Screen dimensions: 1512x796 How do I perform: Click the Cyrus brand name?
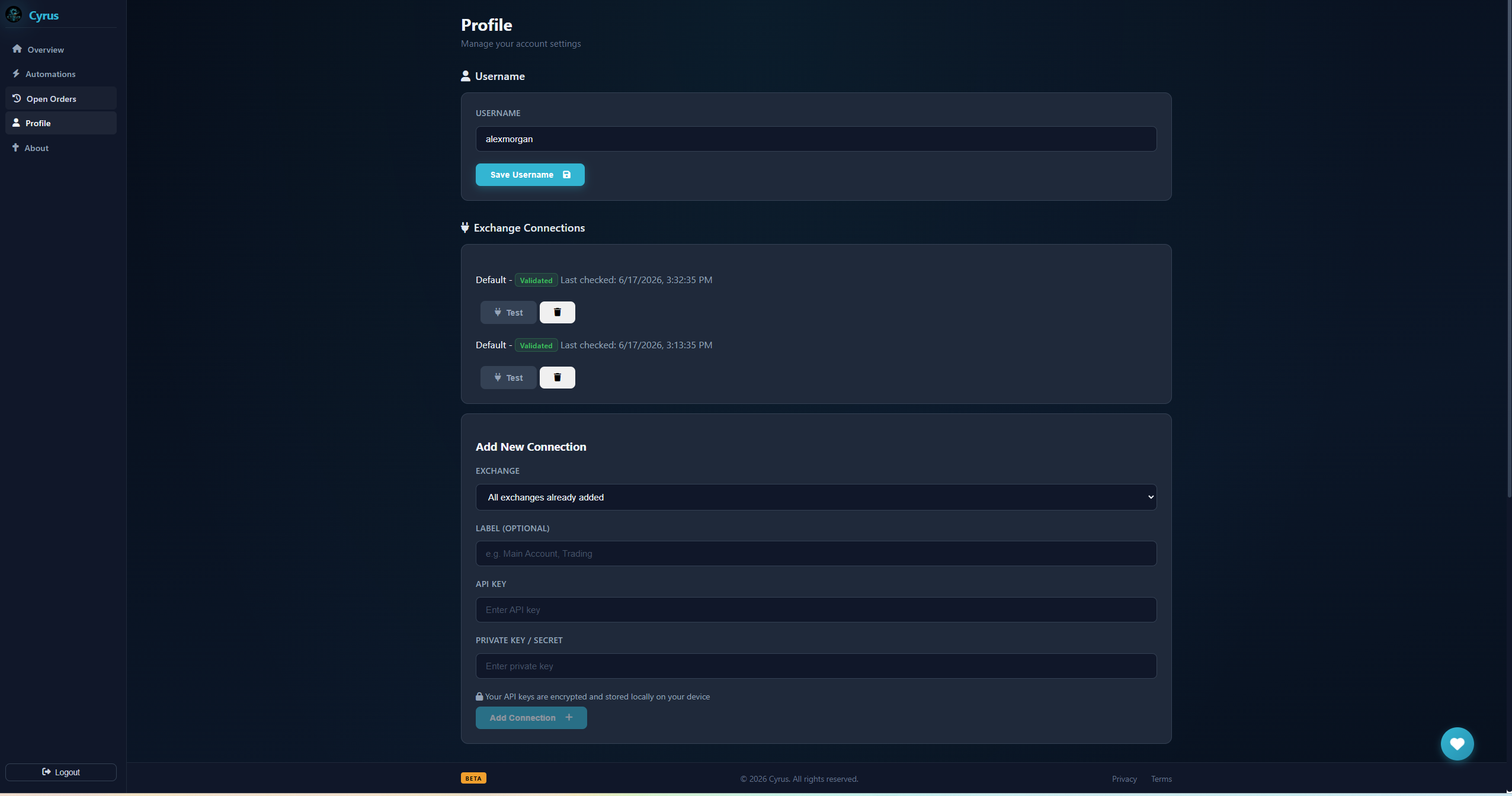tap(44, 15)
